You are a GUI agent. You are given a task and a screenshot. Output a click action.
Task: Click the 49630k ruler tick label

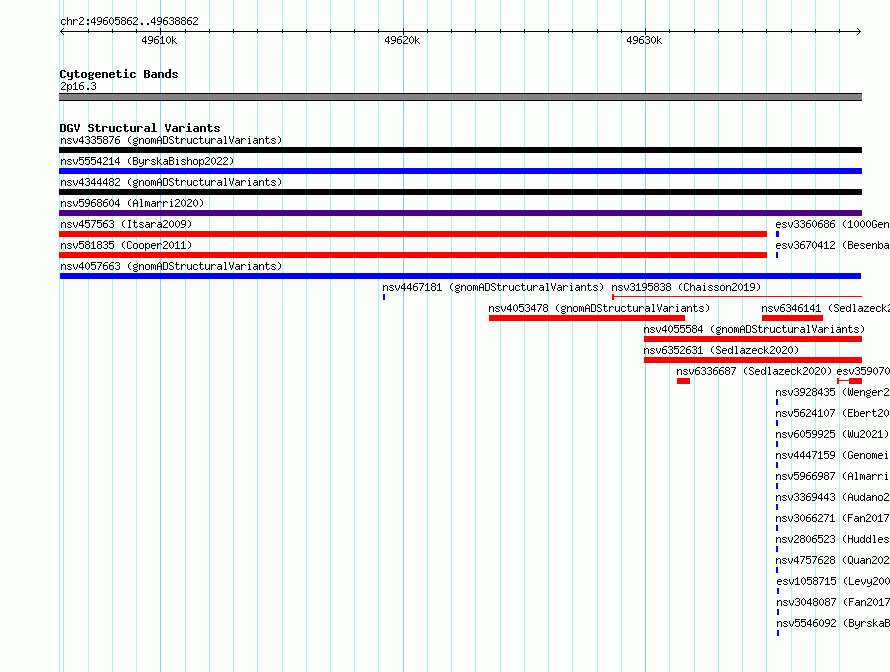[x=644, y=40]
